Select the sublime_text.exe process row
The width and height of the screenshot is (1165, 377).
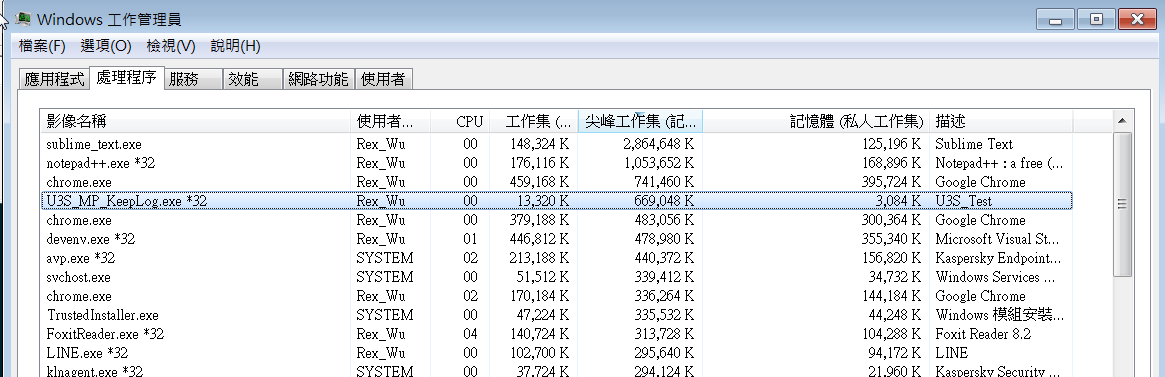[x=556, y=144]
